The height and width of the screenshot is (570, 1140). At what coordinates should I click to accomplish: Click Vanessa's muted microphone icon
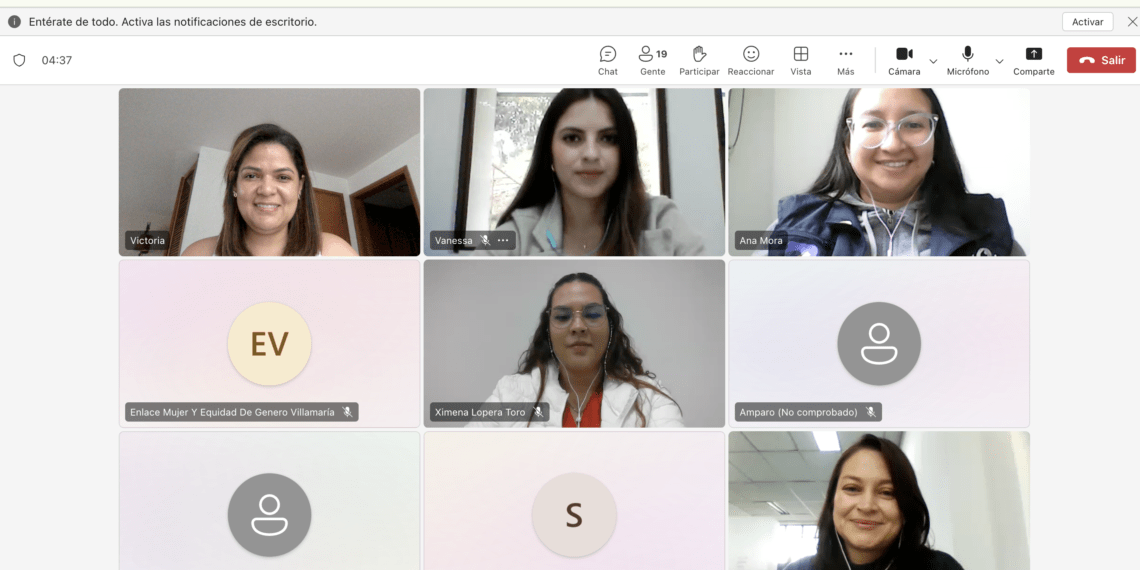[485, 241]
